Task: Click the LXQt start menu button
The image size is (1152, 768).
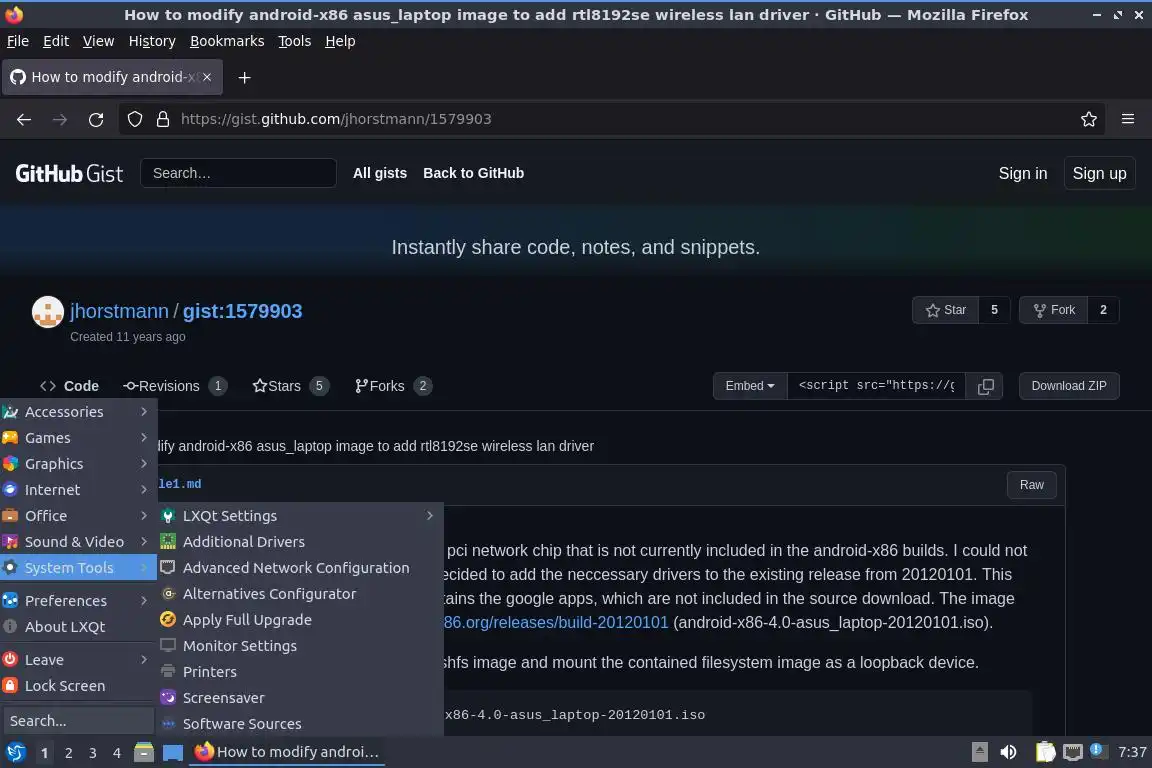Action: (15, 752)
